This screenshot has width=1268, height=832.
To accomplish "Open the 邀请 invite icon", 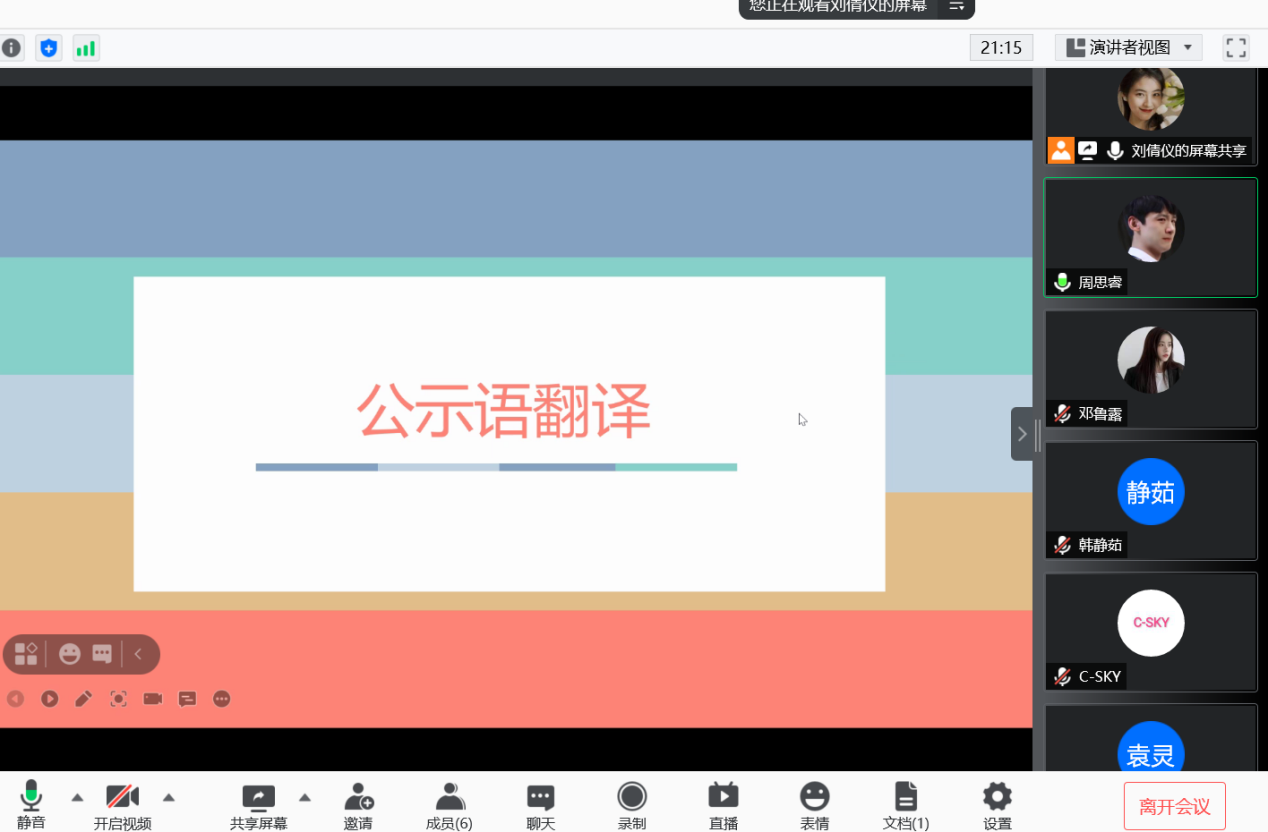I will [x=358, y=805].
